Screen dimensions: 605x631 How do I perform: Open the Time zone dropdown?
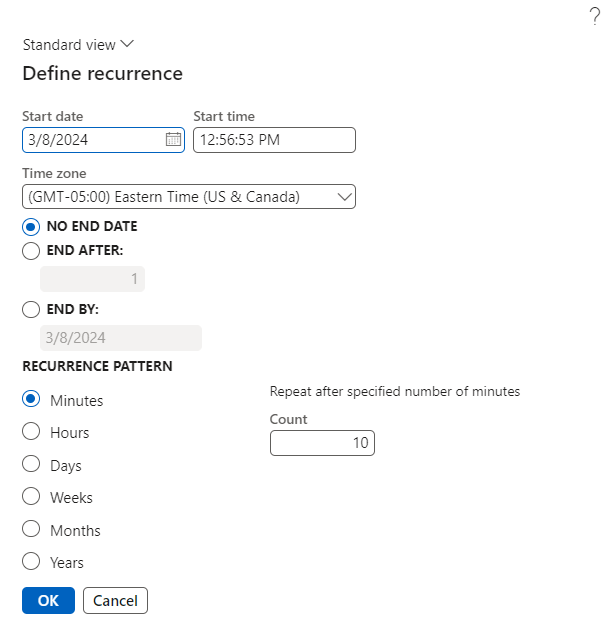click(x=345, y=196)
